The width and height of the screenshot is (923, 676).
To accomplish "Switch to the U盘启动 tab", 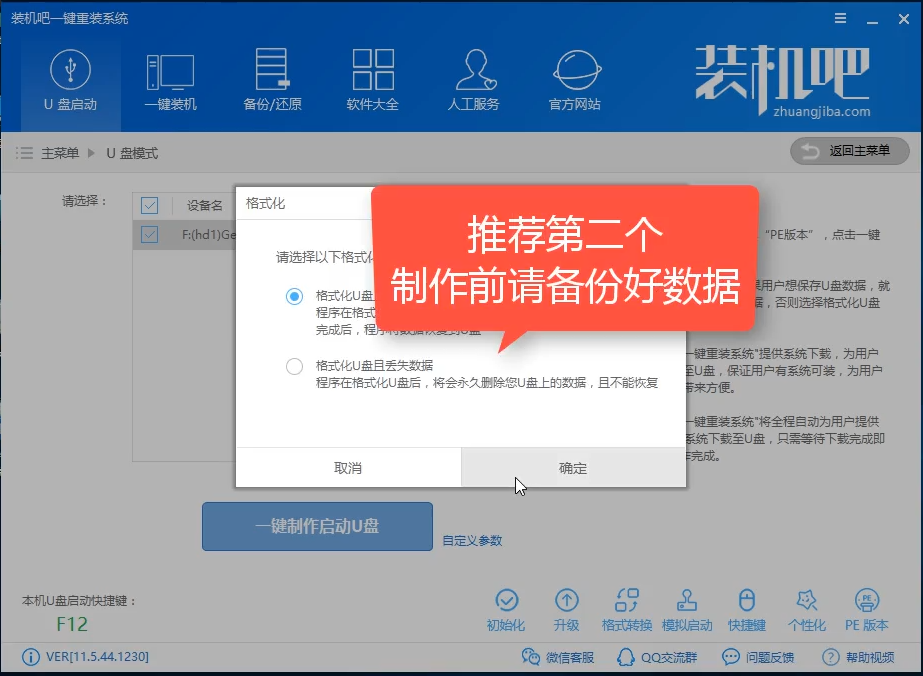I will (x=68, y=80).
